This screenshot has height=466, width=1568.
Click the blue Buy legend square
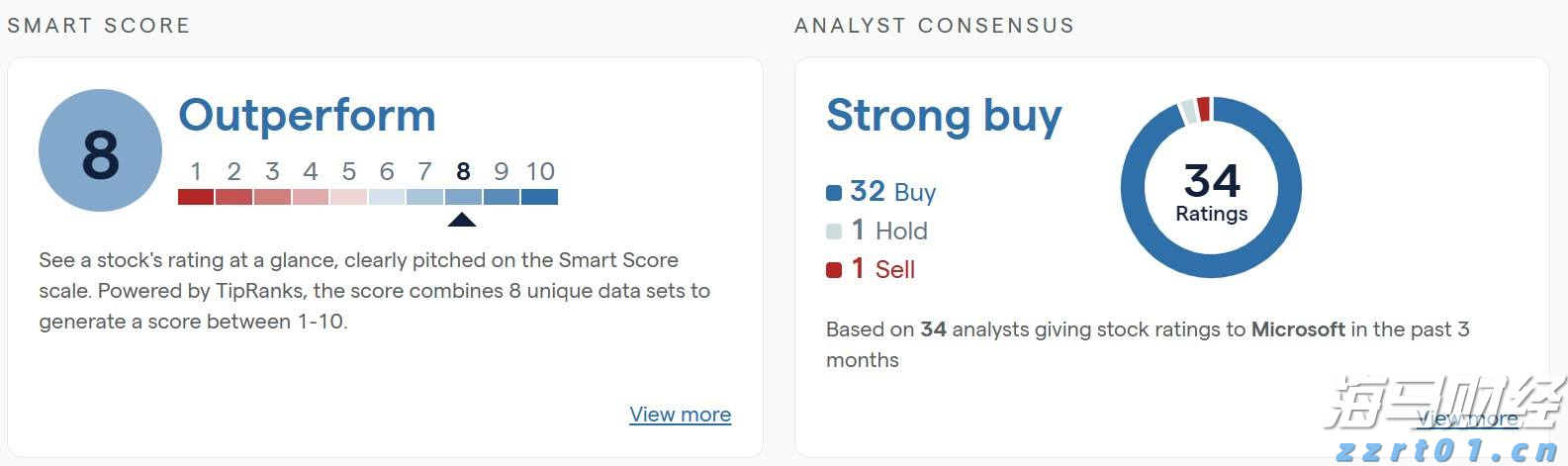click(x=834, y=193)
